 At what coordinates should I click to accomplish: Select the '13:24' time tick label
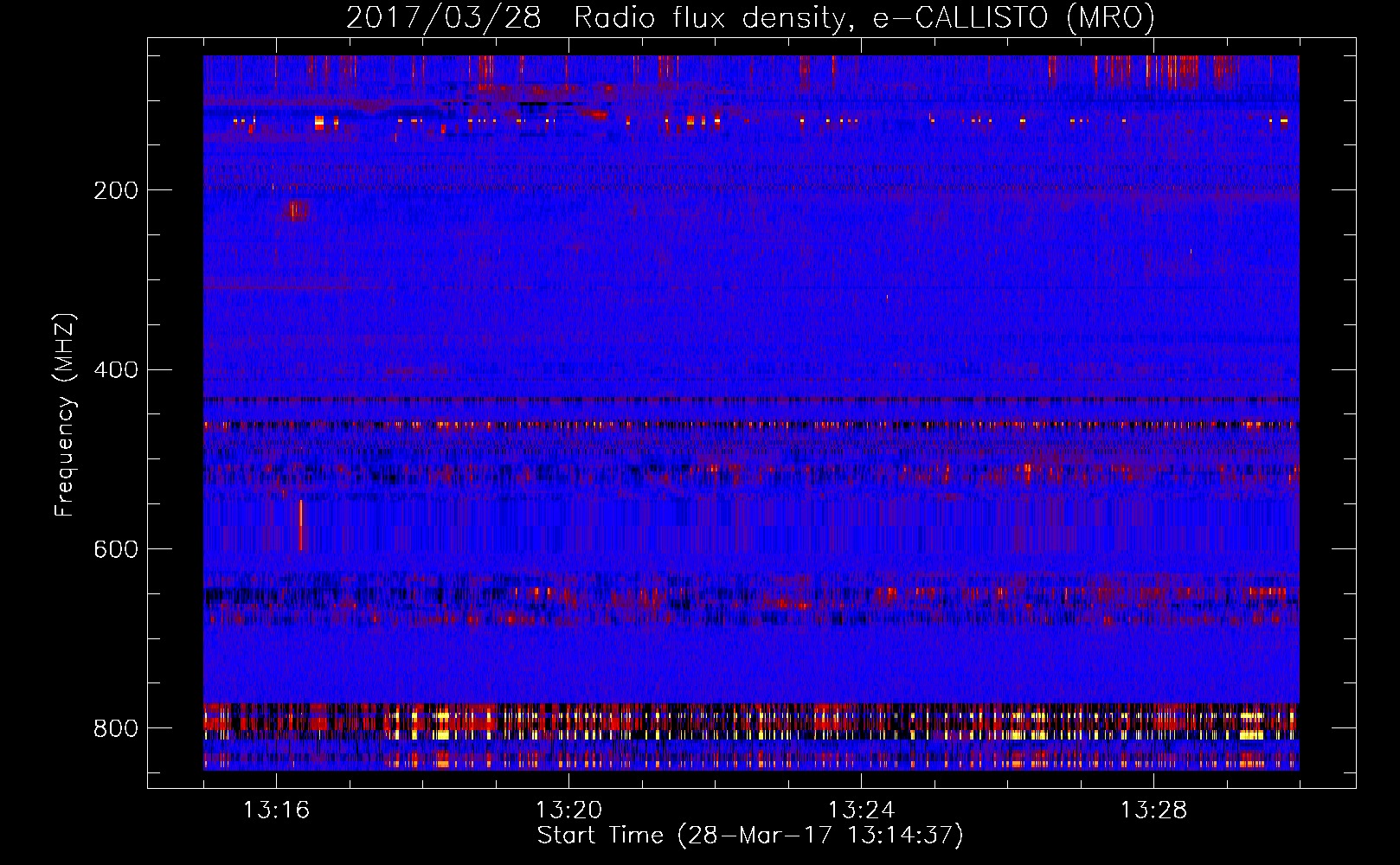tap(861, 811)
